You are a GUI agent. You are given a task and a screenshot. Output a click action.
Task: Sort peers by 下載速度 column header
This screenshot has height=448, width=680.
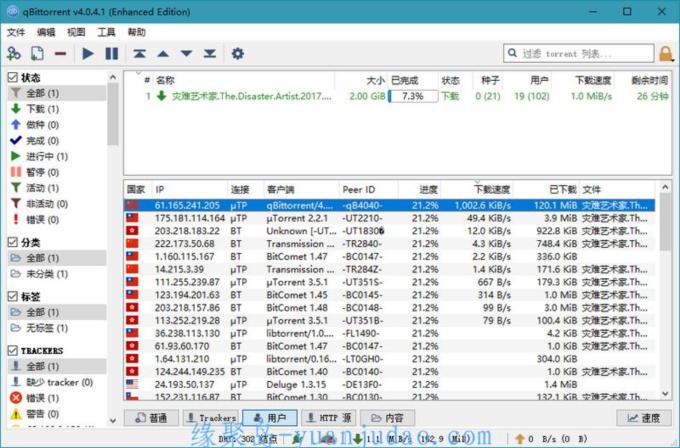(476, 190)
